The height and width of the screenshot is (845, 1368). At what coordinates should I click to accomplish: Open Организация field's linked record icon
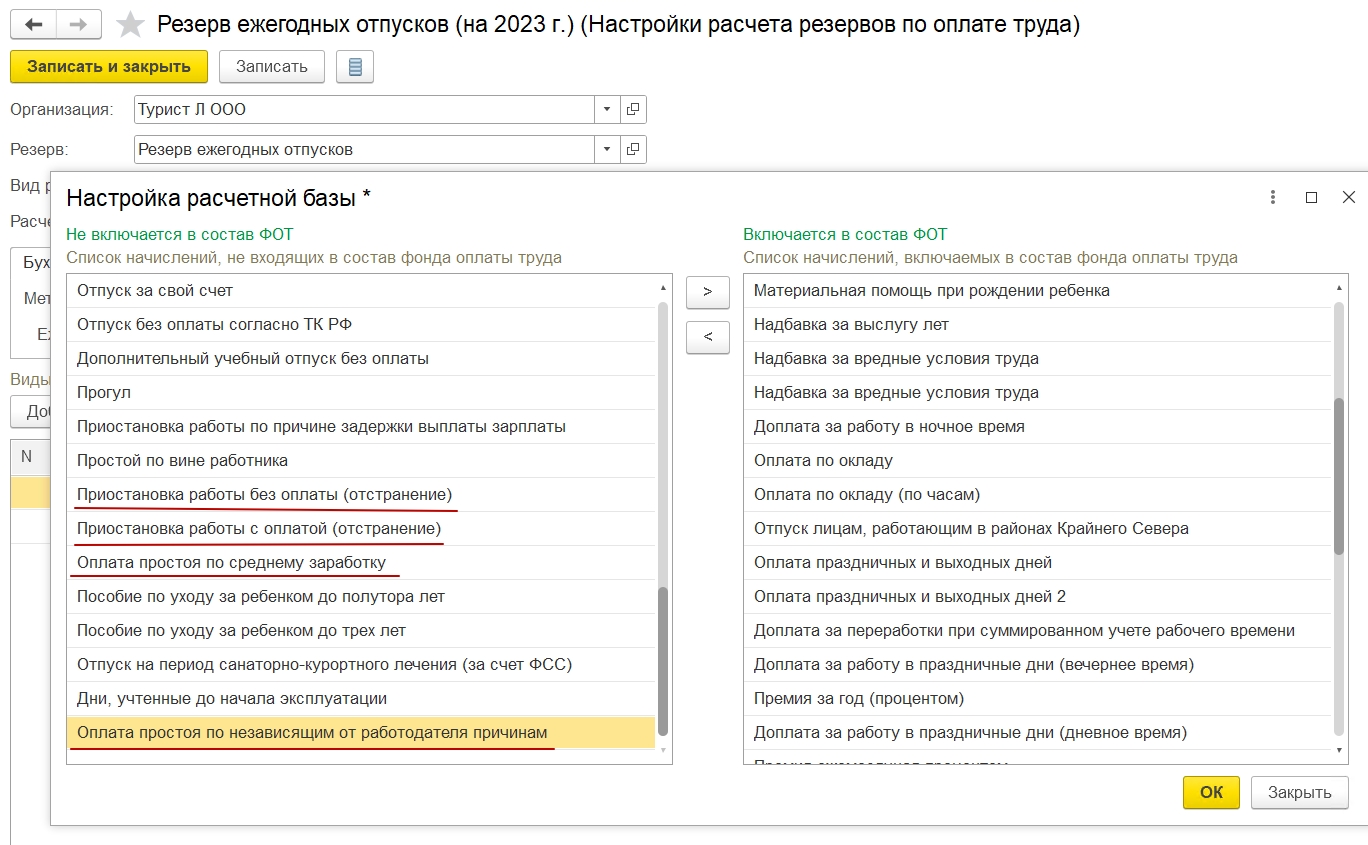tap(633, 110)
